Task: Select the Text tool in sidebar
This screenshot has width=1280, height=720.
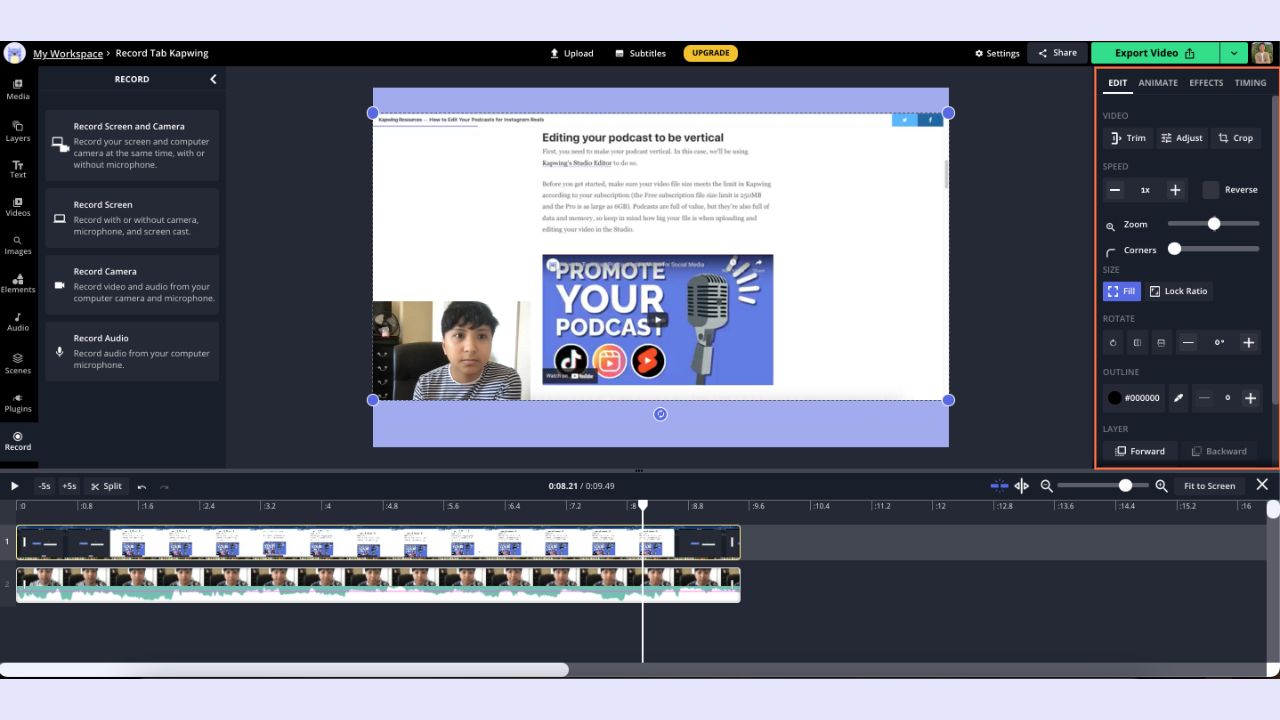Action: [18, 169]
